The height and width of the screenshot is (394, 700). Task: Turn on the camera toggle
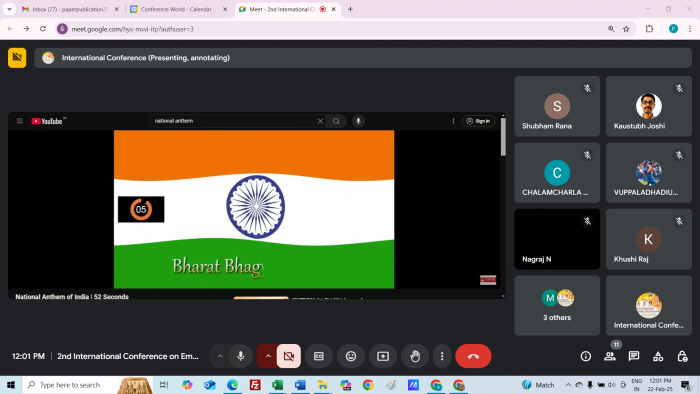289,356
